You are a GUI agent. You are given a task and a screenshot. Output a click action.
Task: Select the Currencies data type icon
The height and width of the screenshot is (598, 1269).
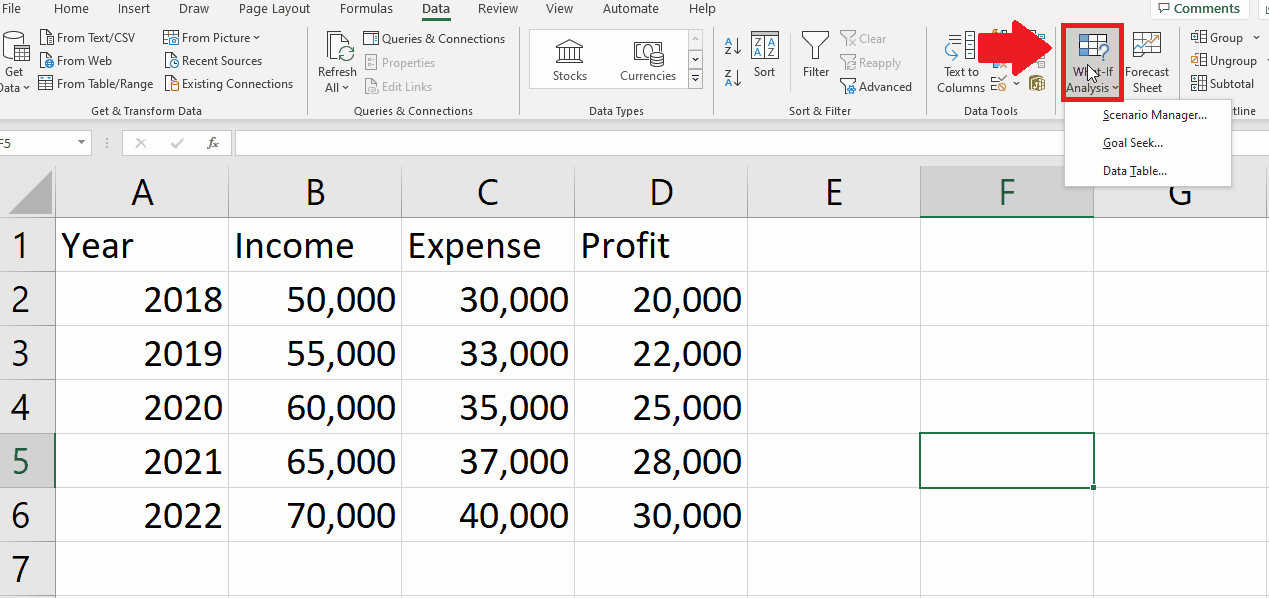pyautogui.click(x=648, y=60)
